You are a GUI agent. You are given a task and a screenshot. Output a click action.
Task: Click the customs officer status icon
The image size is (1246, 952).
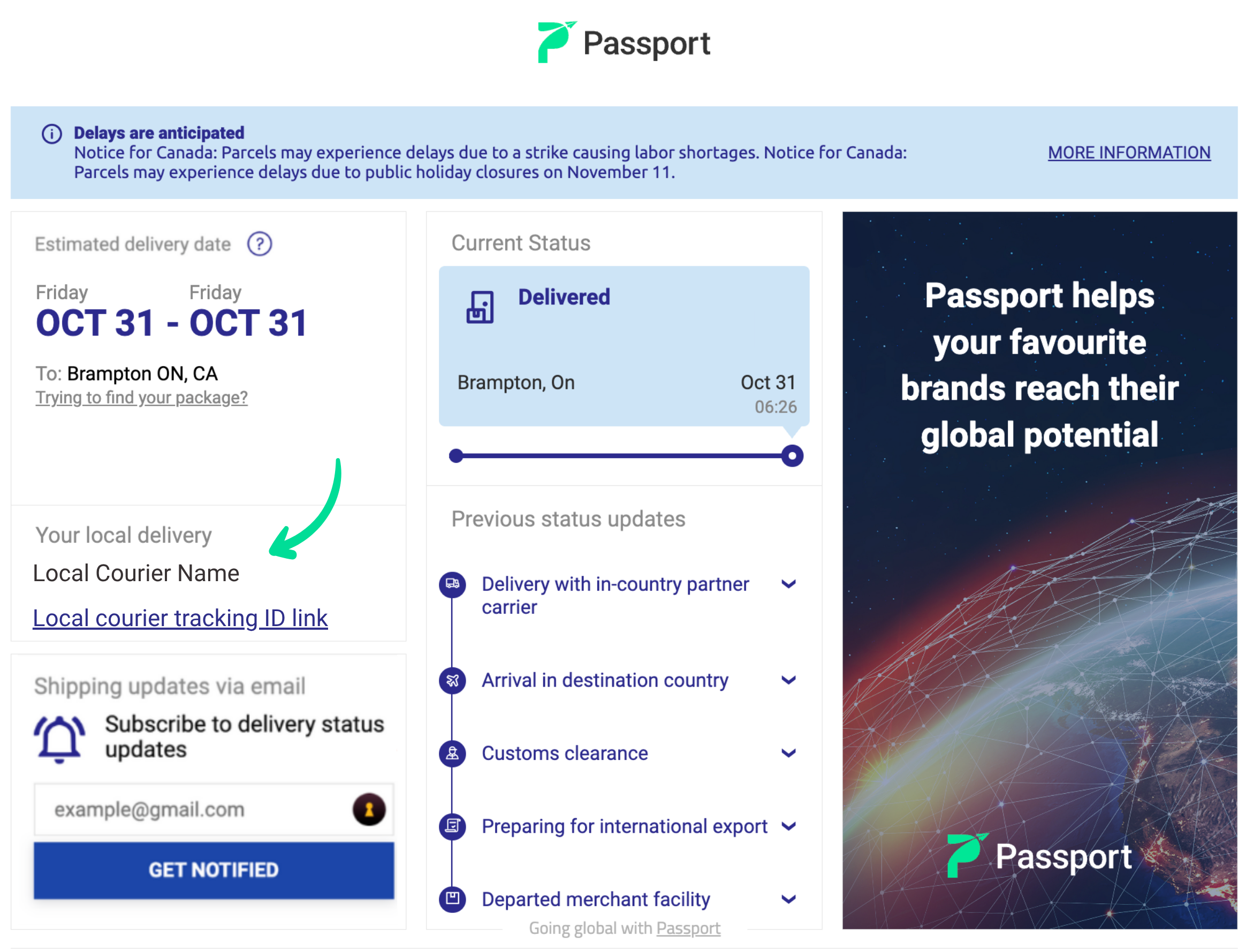click(x=452, y=753)
